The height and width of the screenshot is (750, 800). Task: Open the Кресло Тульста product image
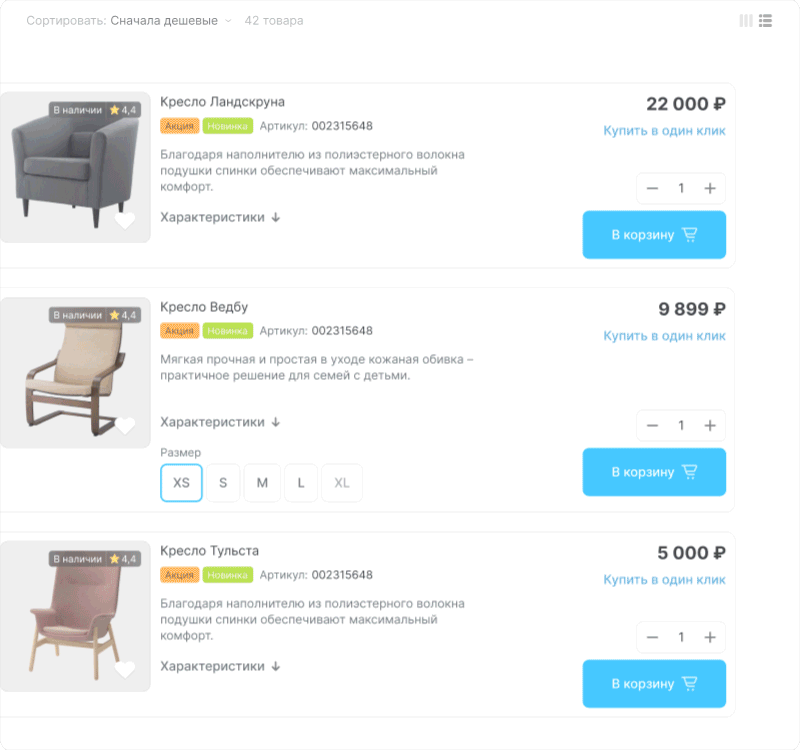(x=75, y=616)
